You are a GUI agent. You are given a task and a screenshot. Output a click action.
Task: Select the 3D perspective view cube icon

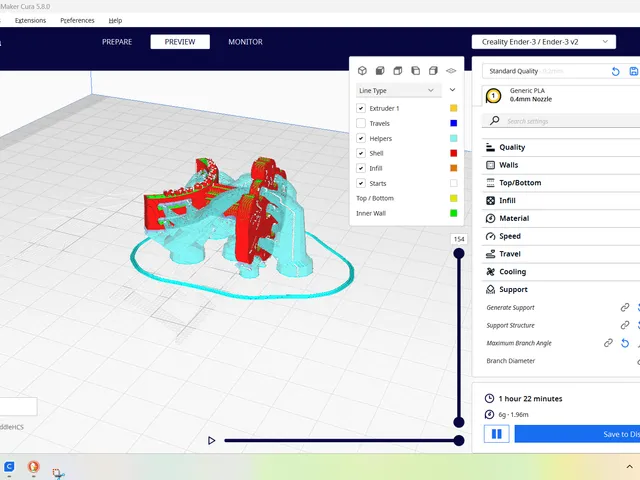[362, 71]
